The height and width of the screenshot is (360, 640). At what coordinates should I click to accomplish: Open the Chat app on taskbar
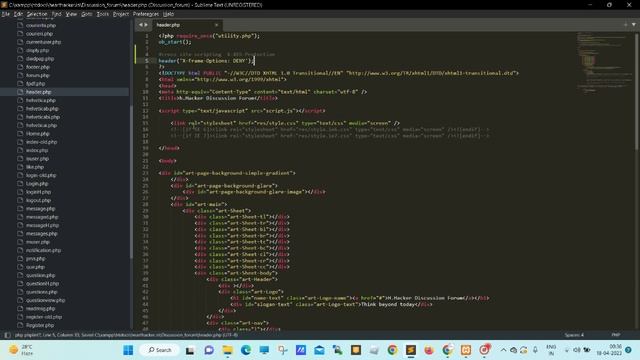(x=209, y=350)
